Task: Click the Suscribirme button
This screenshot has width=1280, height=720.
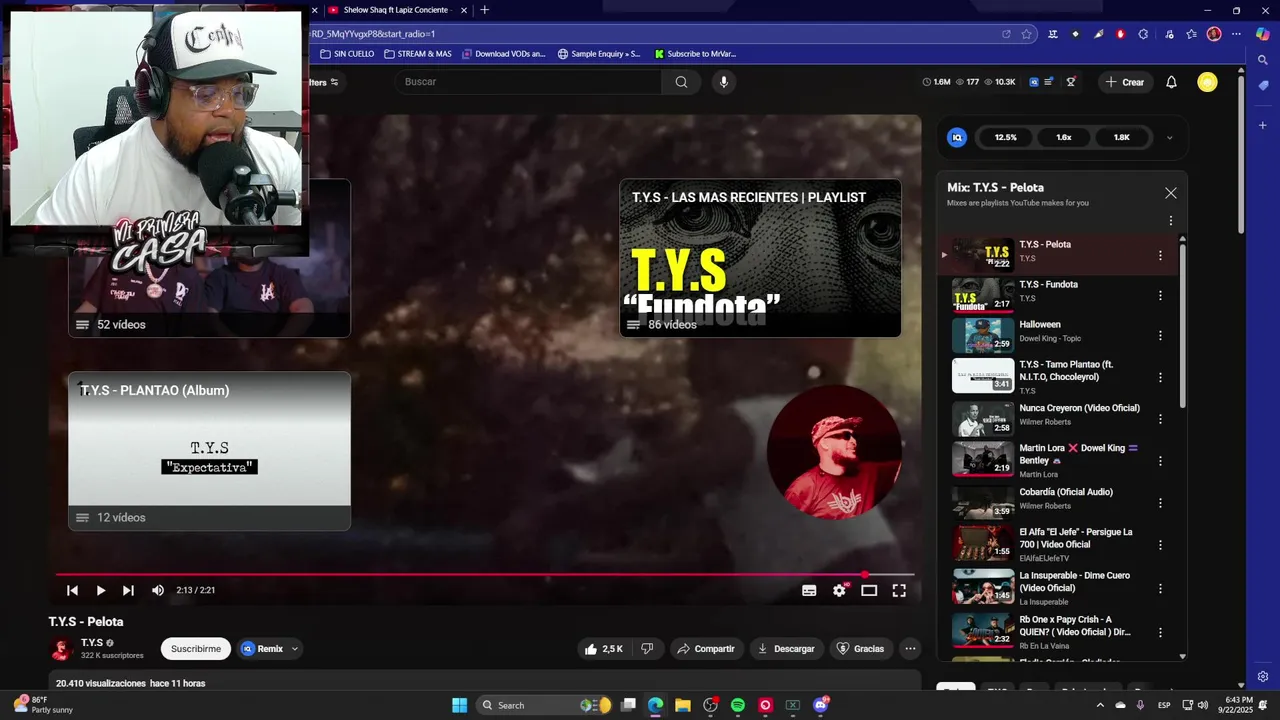Action: tap(196, 649)
